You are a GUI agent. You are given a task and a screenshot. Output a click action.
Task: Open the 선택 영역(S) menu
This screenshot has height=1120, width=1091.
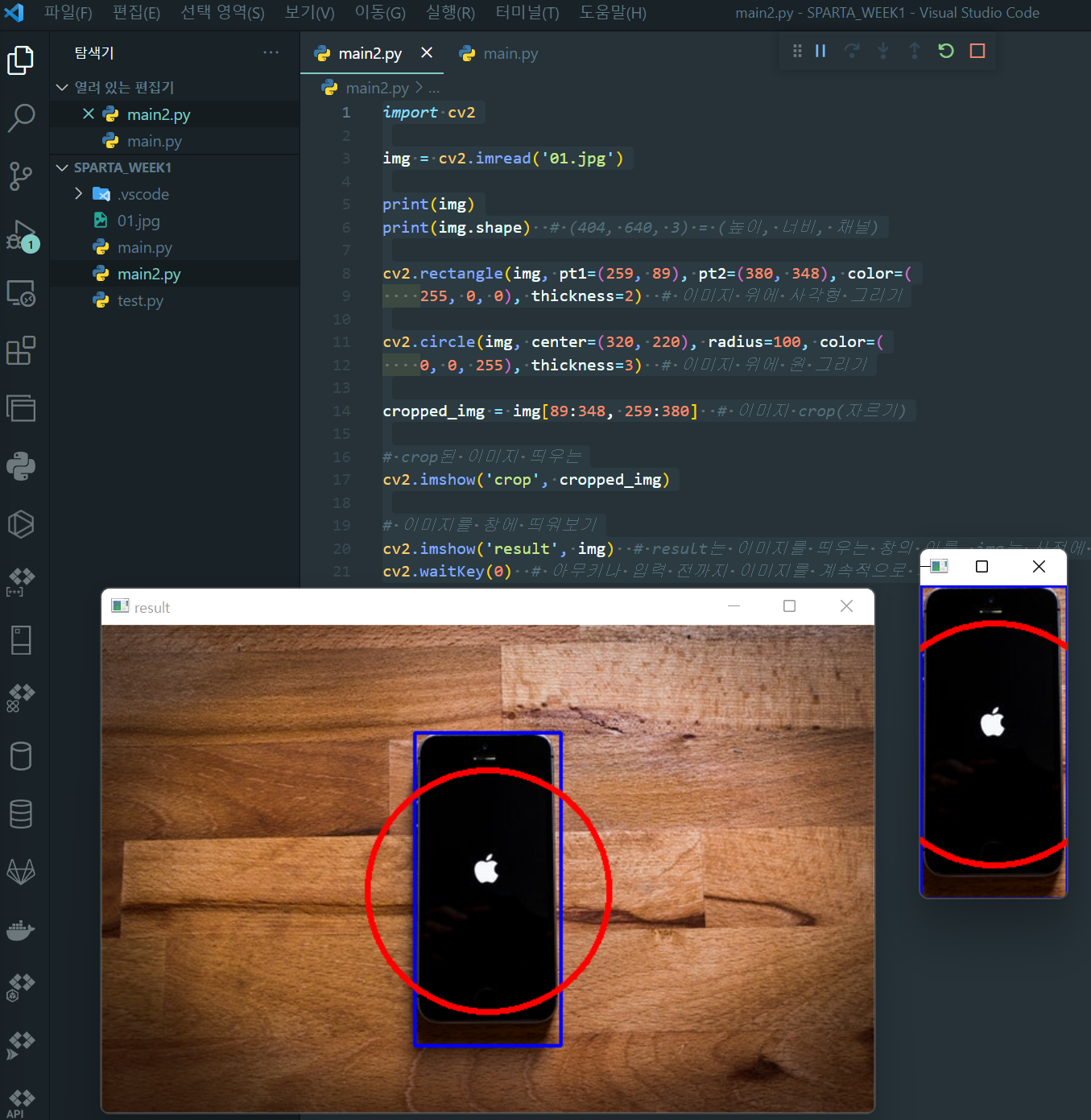tap(222, 13)
